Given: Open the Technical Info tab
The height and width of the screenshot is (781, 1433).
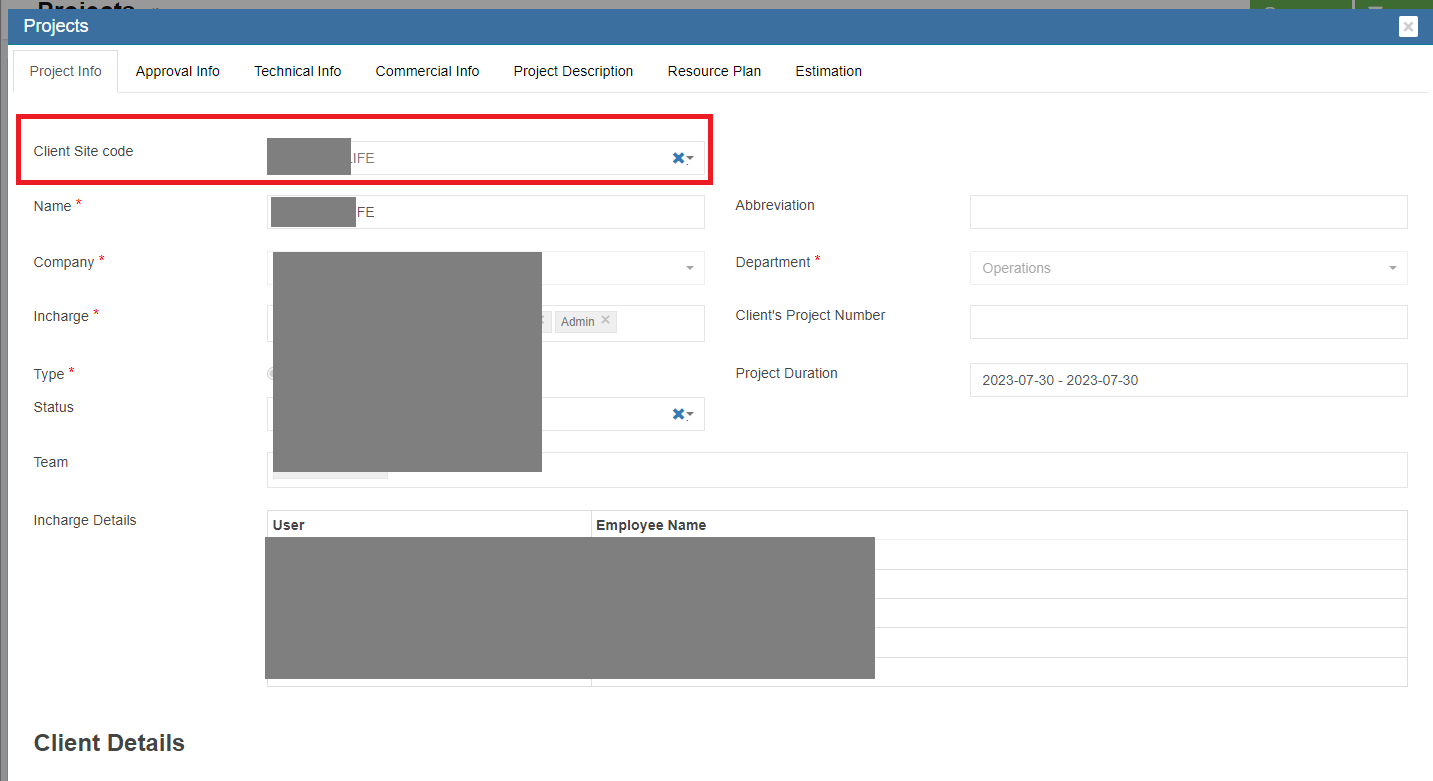Looking at the screenshot, I should point(297,71).
